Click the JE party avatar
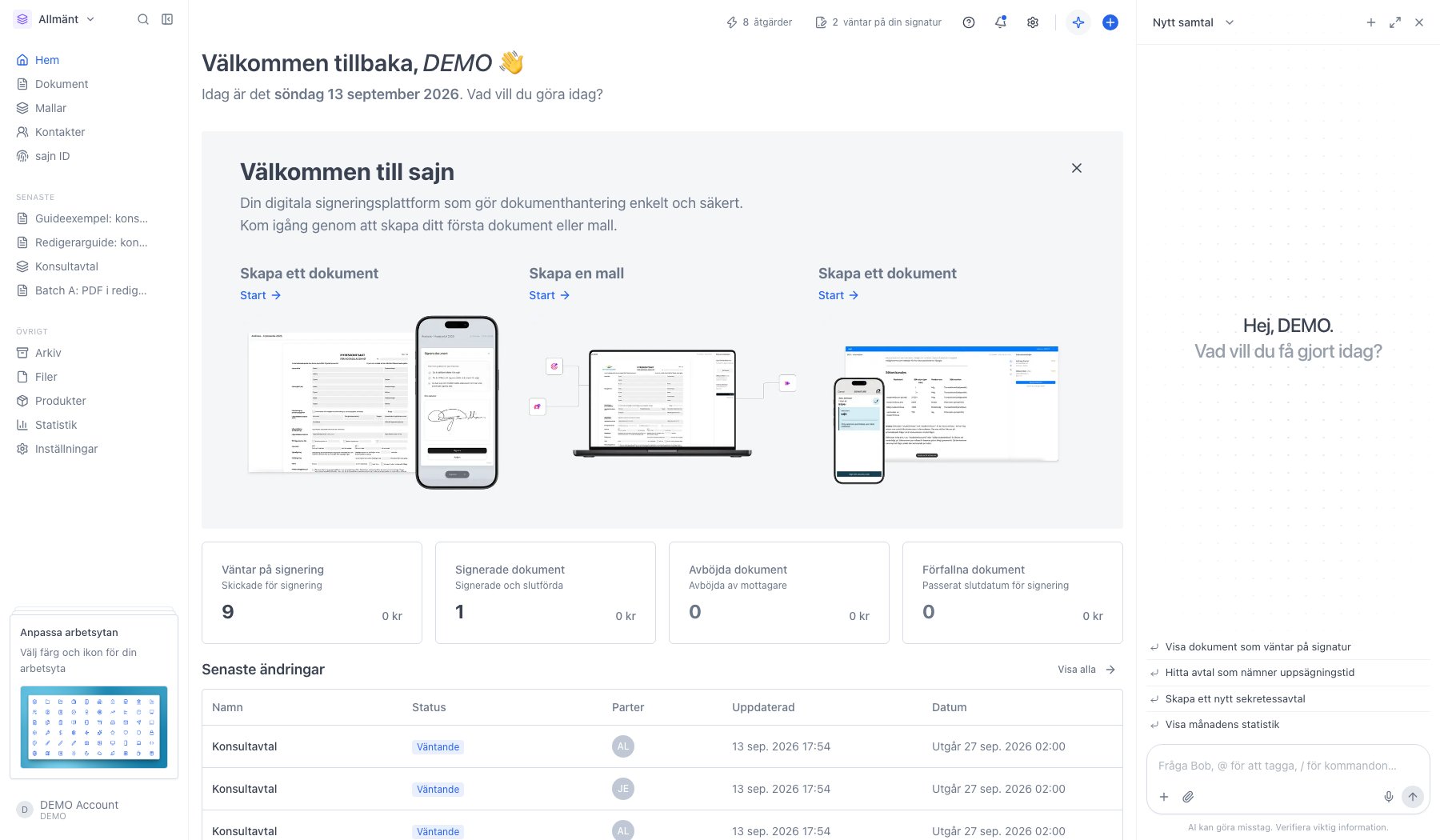Screen dimensions: 1440x840 [x=623, y=789]
